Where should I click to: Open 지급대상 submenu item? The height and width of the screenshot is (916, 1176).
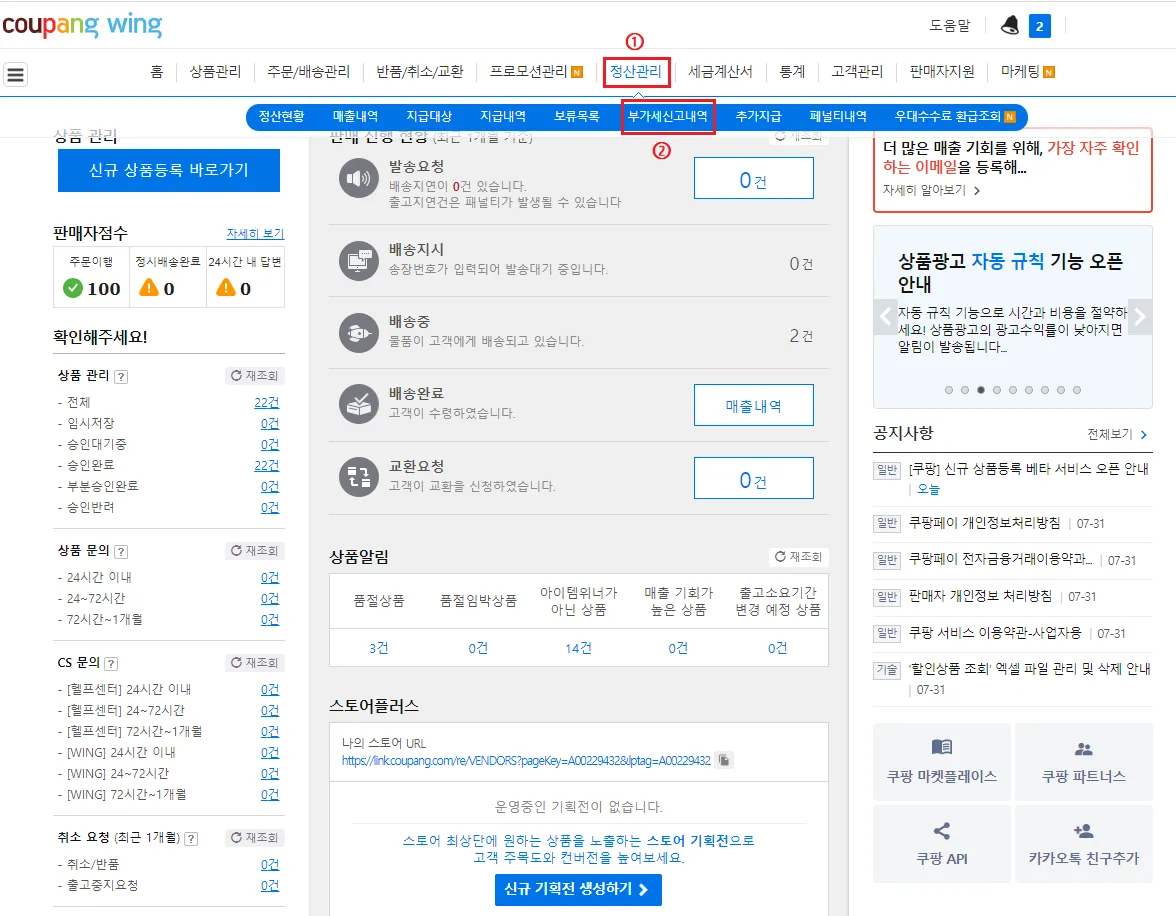[429, 117]
